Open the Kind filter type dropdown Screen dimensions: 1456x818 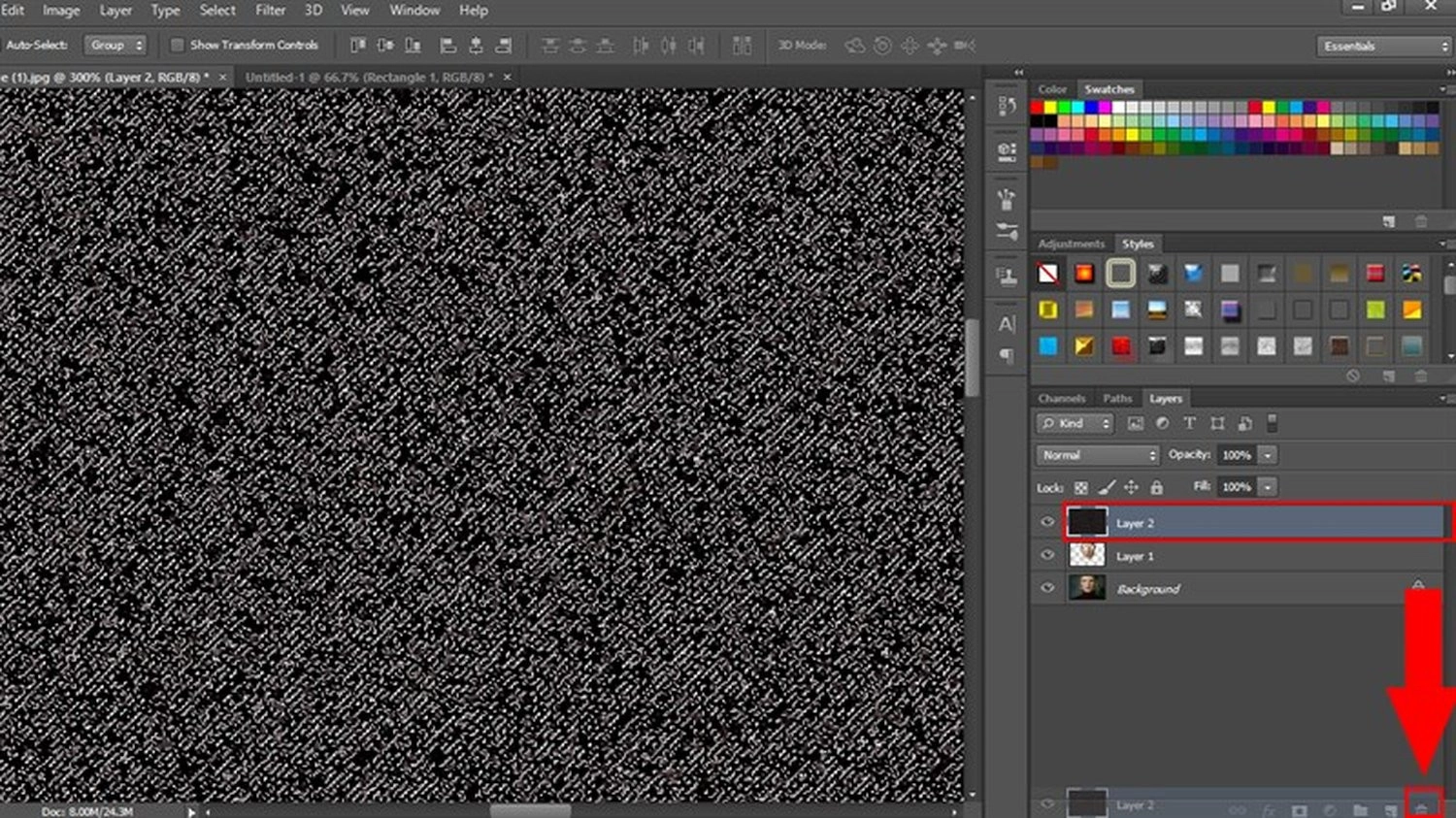(x=1075, y=424)
